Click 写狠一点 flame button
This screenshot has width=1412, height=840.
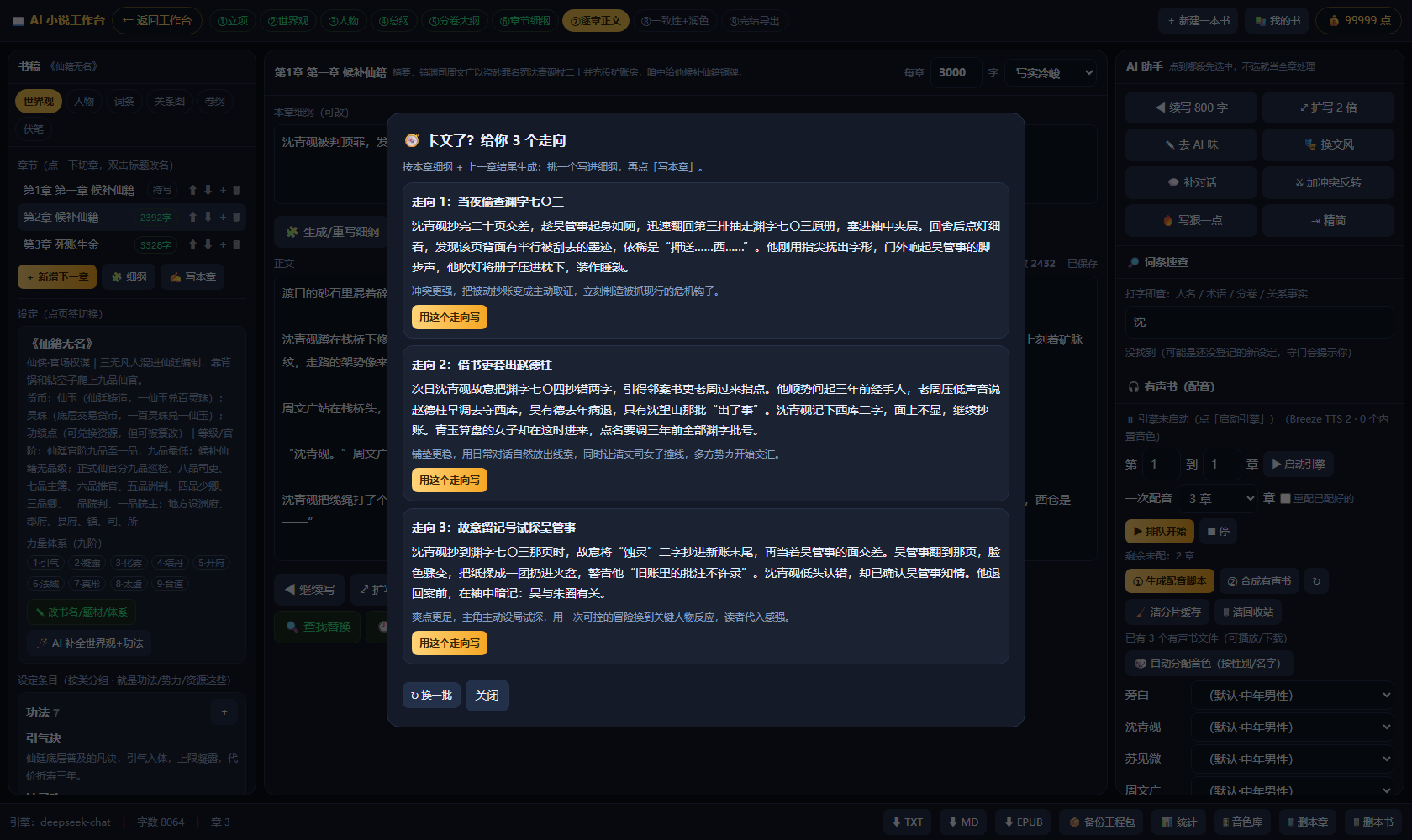coord(1191,220)
